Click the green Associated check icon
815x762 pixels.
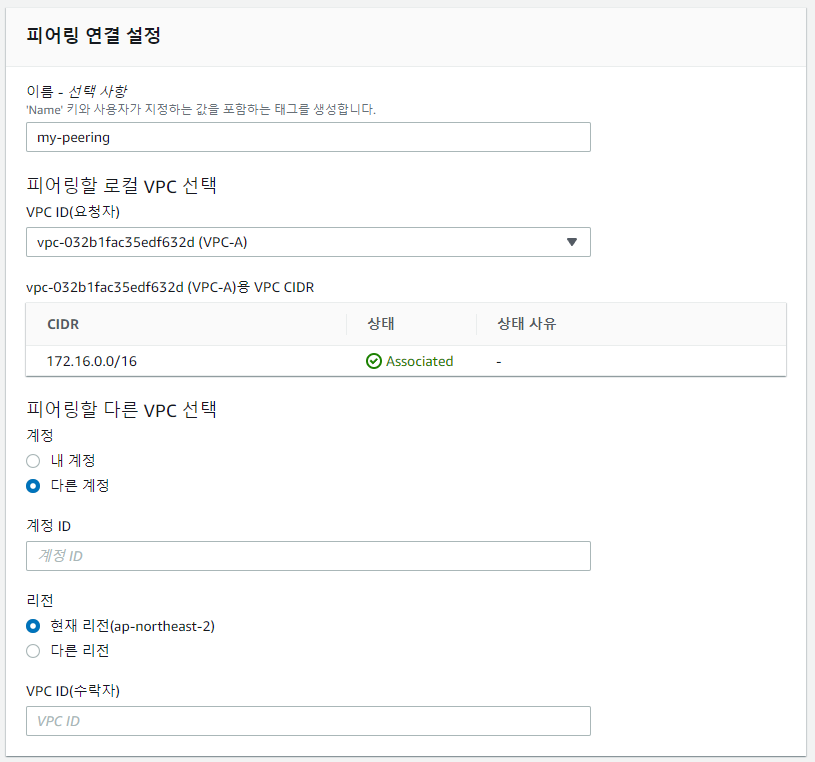tap(374, 361)
